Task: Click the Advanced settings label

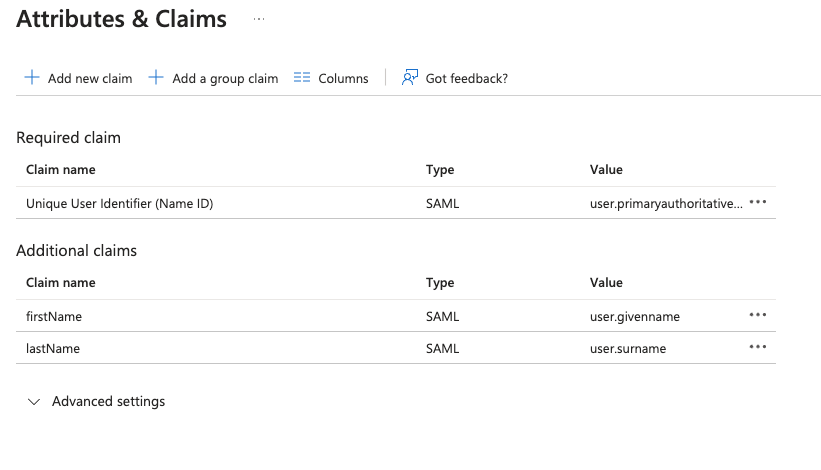Action: [x=108, y=402]
